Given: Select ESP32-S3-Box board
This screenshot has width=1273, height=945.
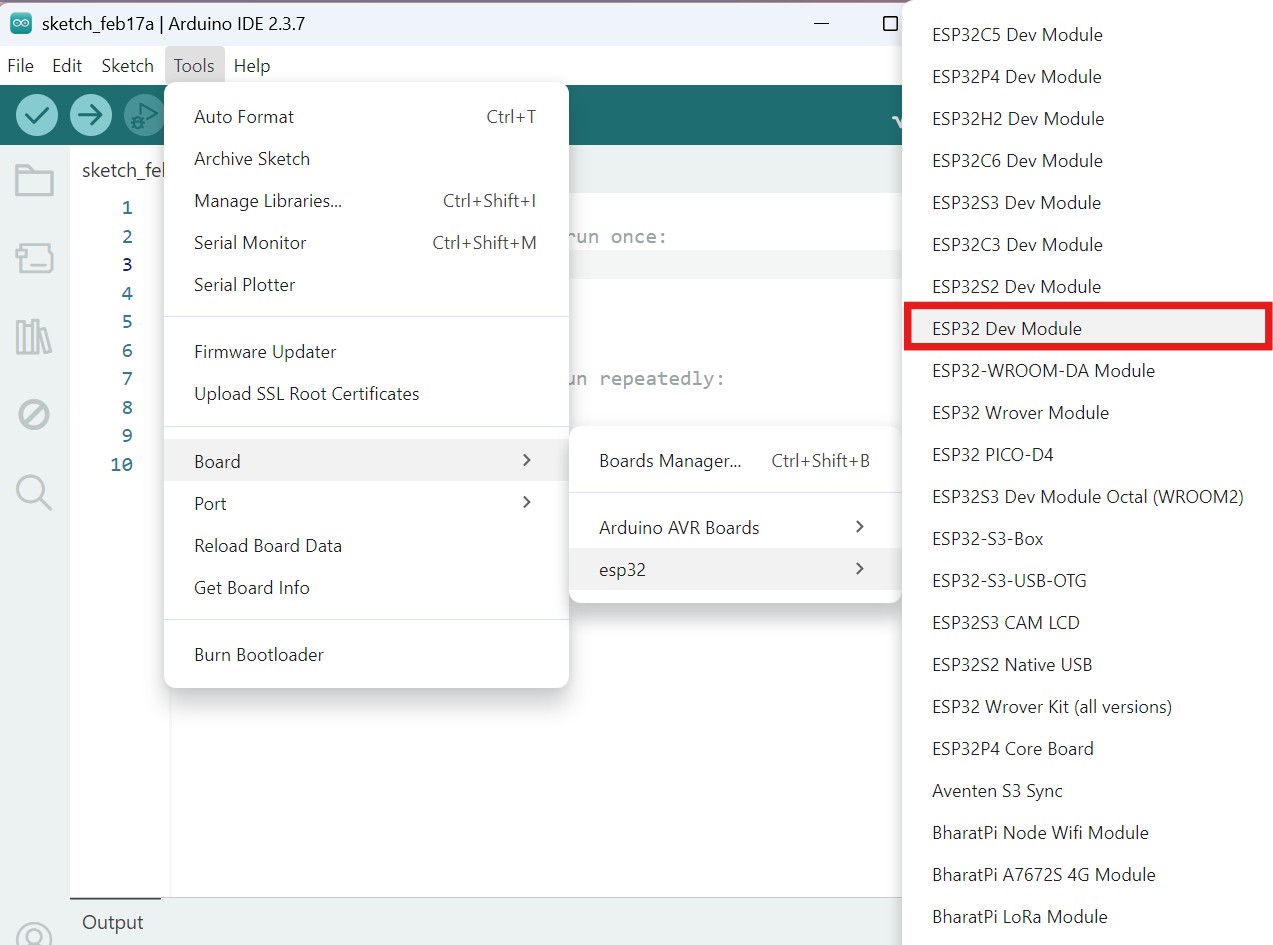Looking at the screenshot, I should (x=1087, y=539).
